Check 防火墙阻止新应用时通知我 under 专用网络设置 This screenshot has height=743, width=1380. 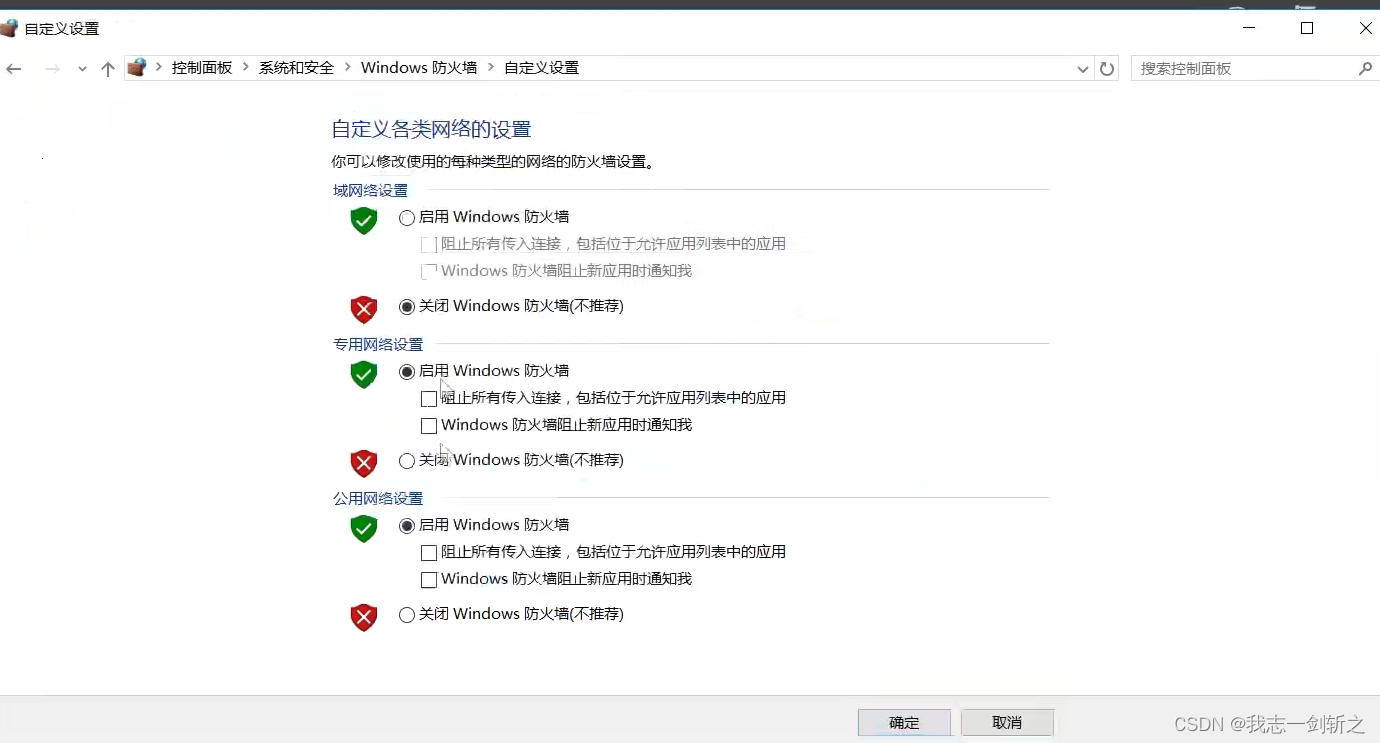point(429,426)
